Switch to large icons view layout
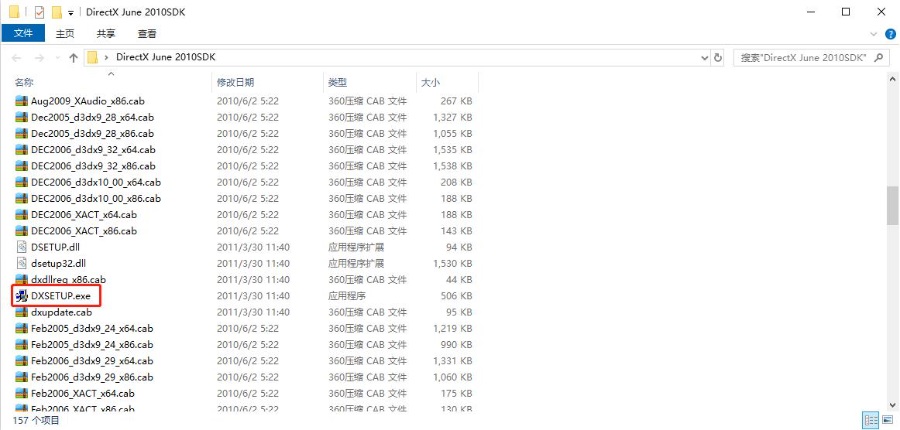900x430 pixels. coord(886,420)
